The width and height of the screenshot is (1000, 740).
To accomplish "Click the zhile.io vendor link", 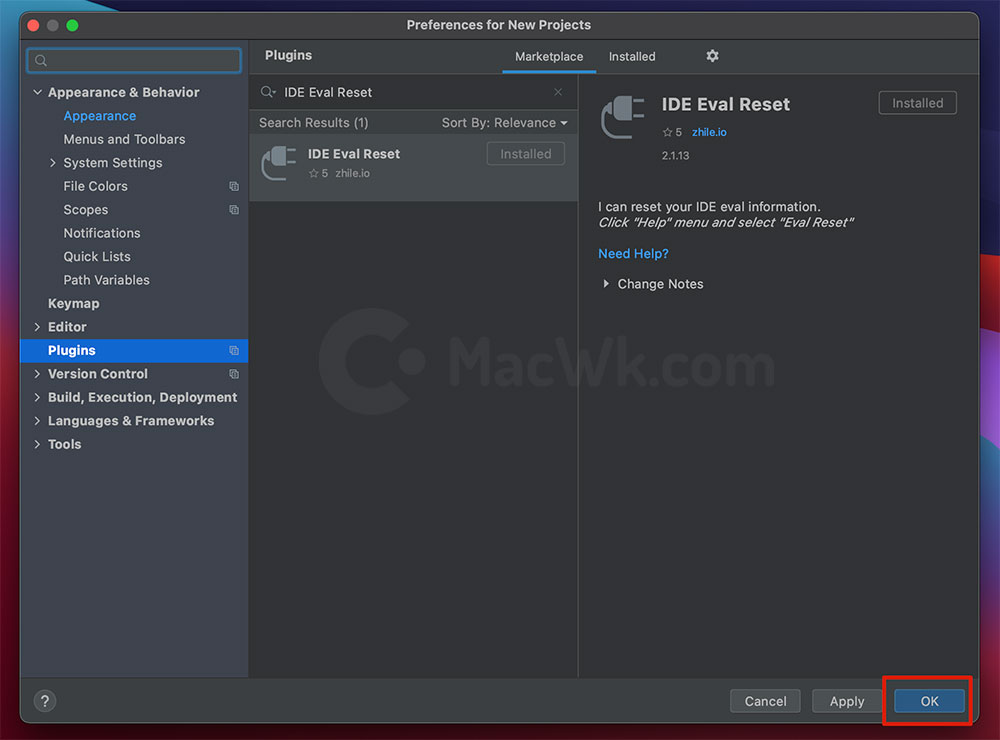I will (x=709, y=132).
